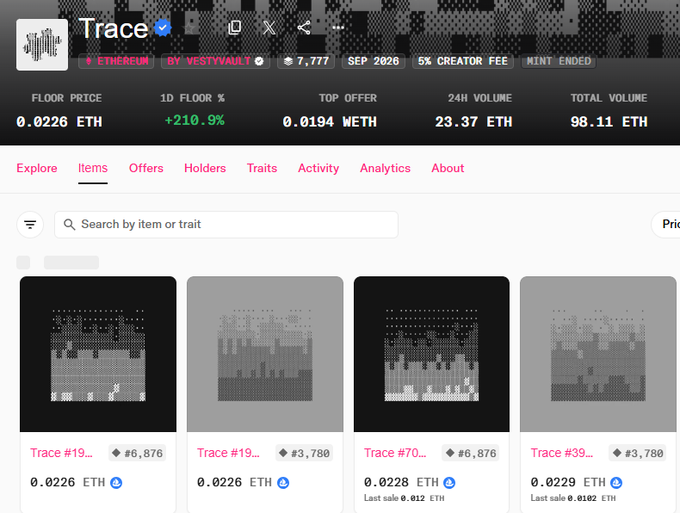The image size is (680, 513).
Task: Click the blue verified badge next to Trace
Action: (163, 28)
